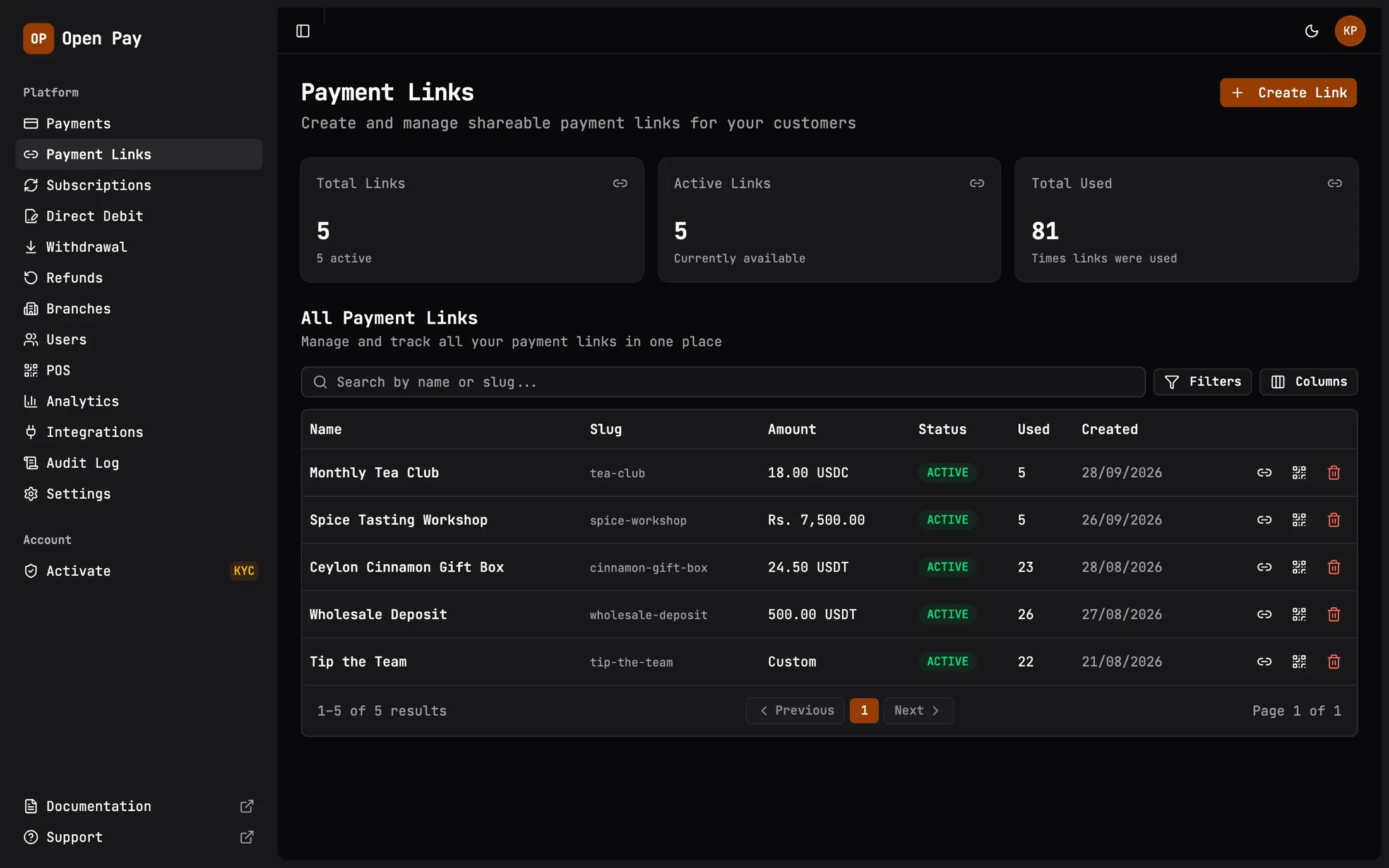Image resolution: width=1389 pixels, height=868 pixels.
Task: Show QR code for Wholesale Deposit
Action: click(x=1299, y=614)
